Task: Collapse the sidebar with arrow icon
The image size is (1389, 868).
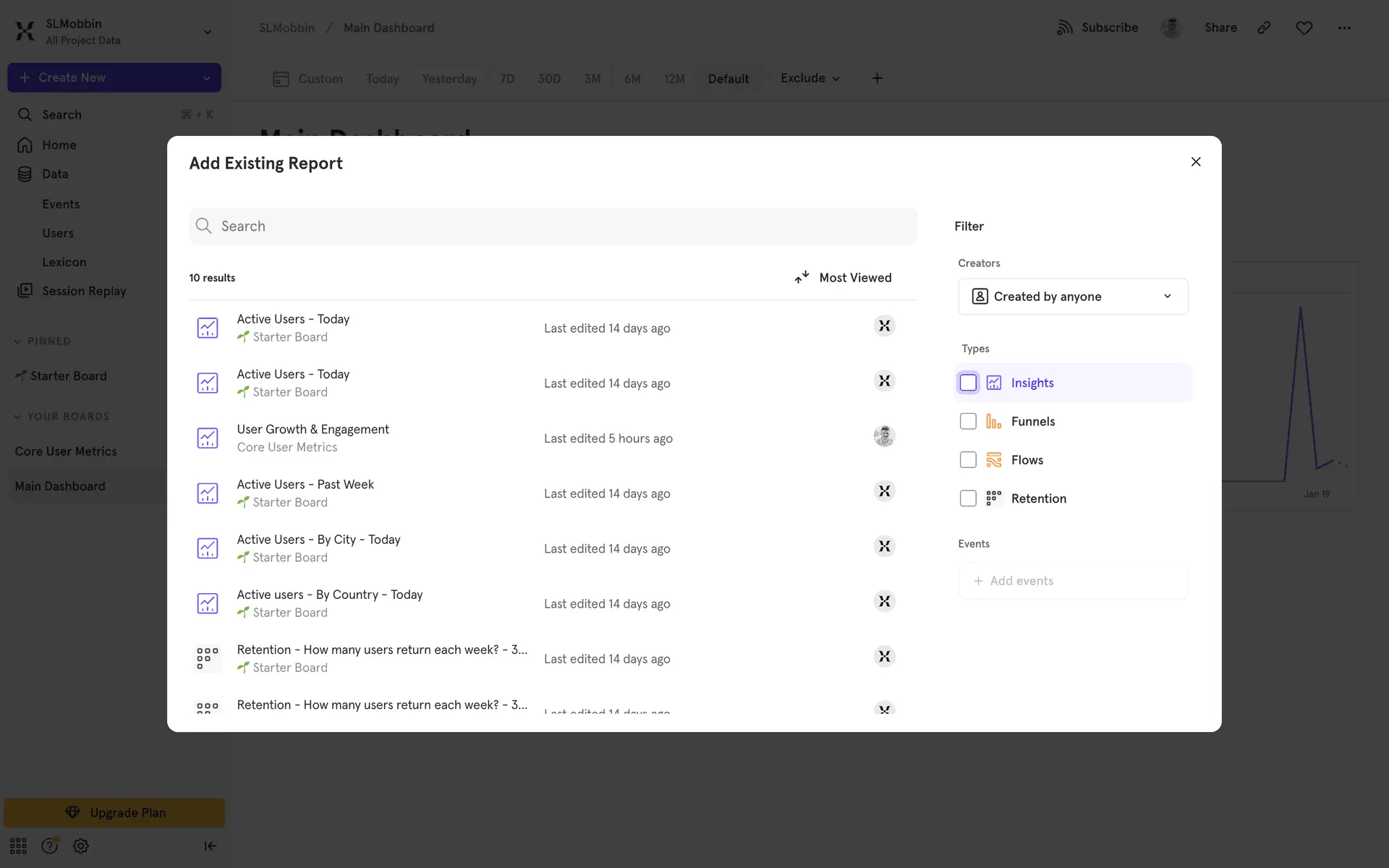Action: [210, 846]
